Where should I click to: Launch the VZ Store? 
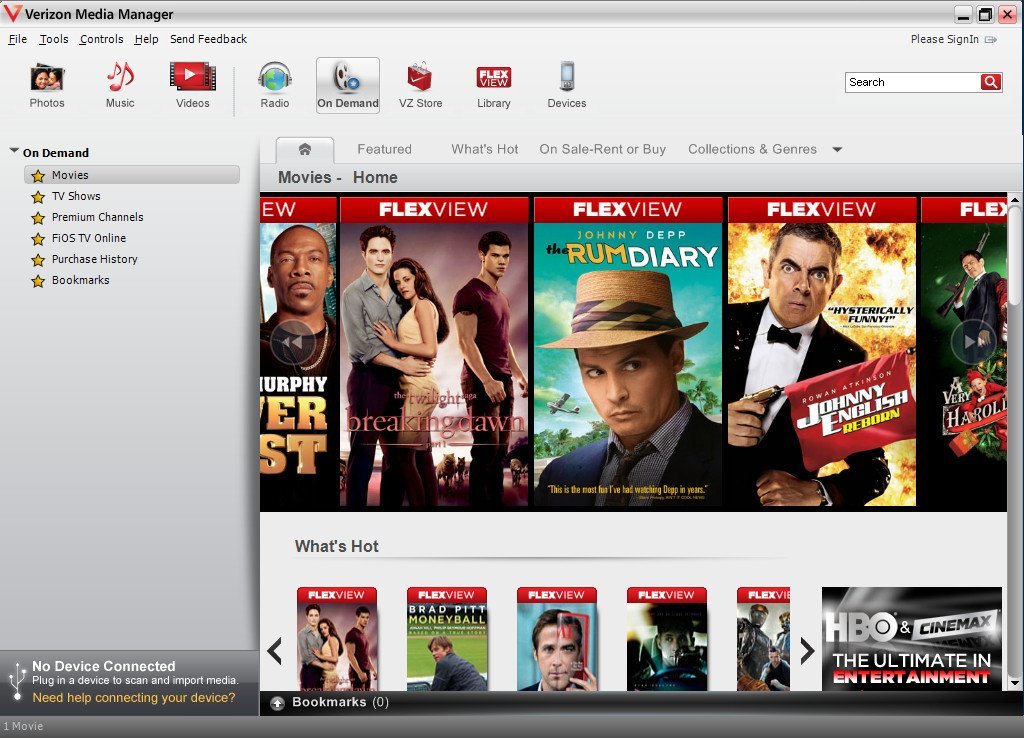[419, 84]
